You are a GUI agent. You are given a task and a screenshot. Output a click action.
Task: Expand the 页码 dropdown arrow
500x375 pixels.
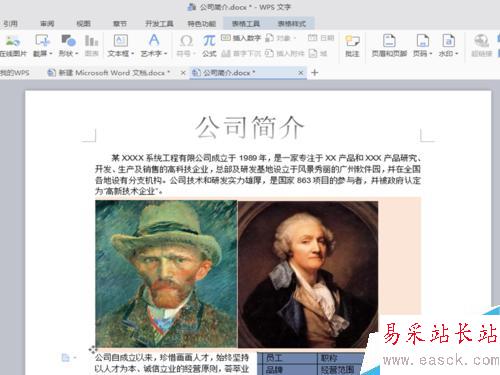(x=430, y=54)
